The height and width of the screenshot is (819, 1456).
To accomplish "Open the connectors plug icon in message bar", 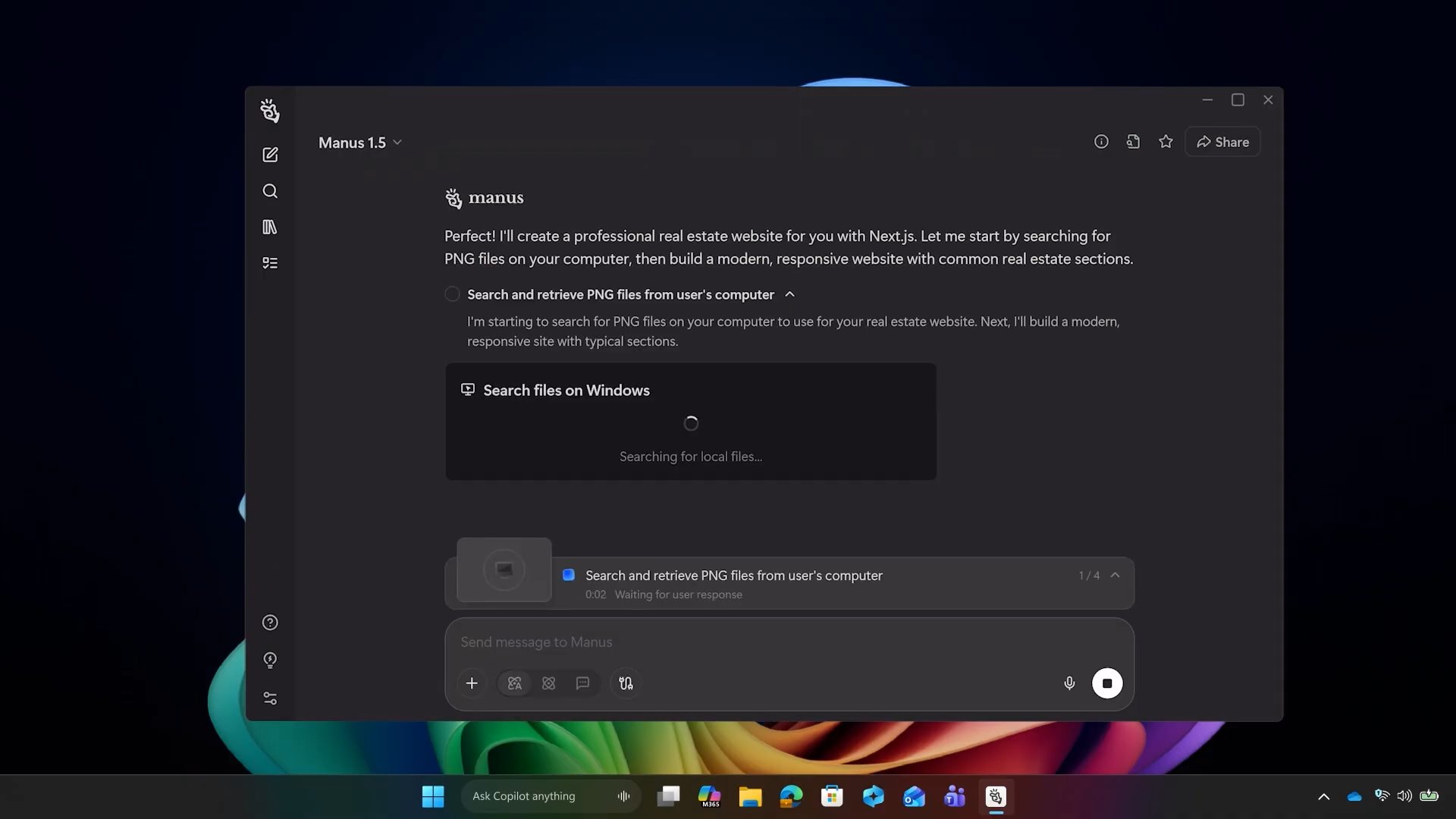I will point(625,682).
